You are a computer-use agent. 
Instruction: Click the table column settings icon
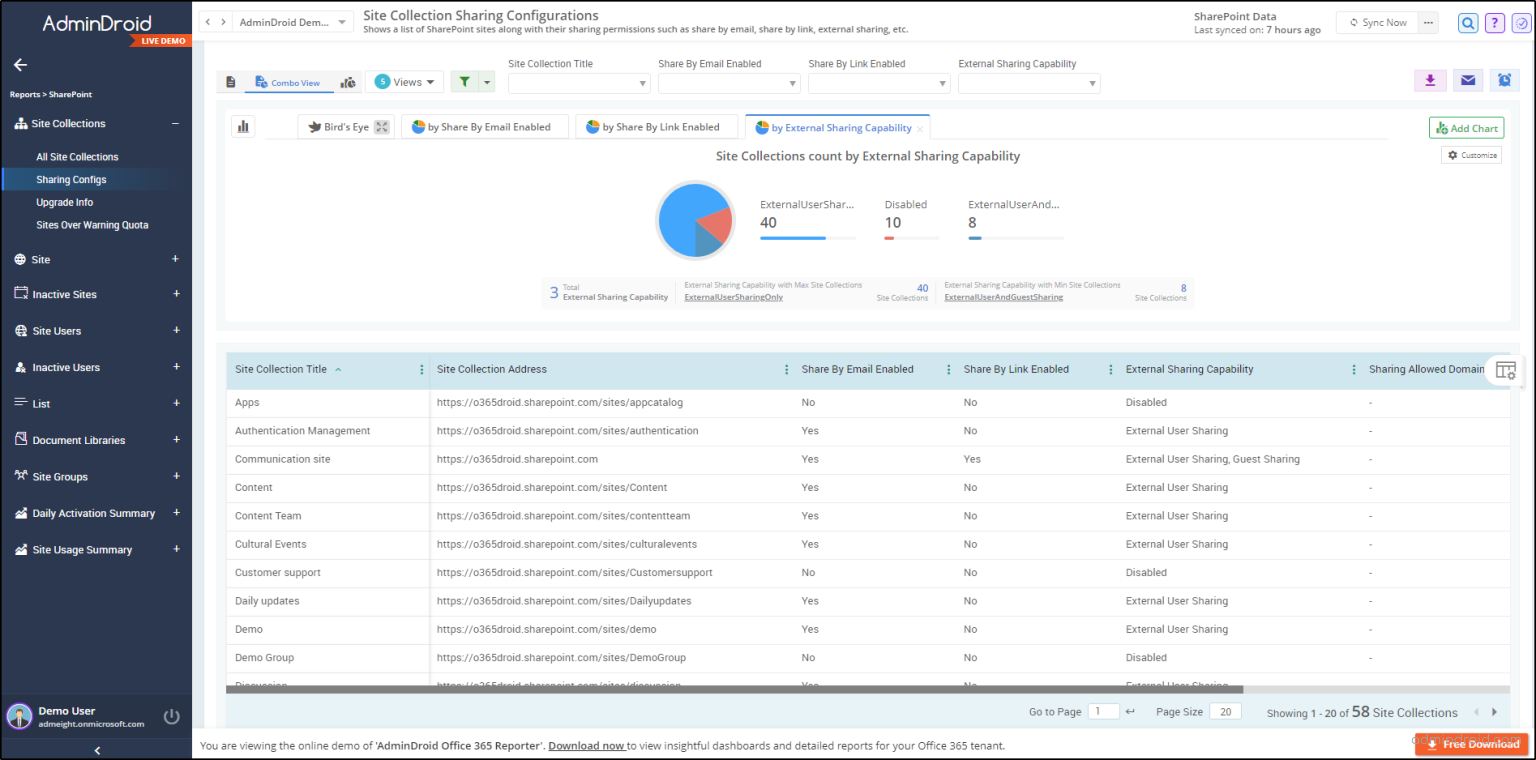pos(1505,370)
